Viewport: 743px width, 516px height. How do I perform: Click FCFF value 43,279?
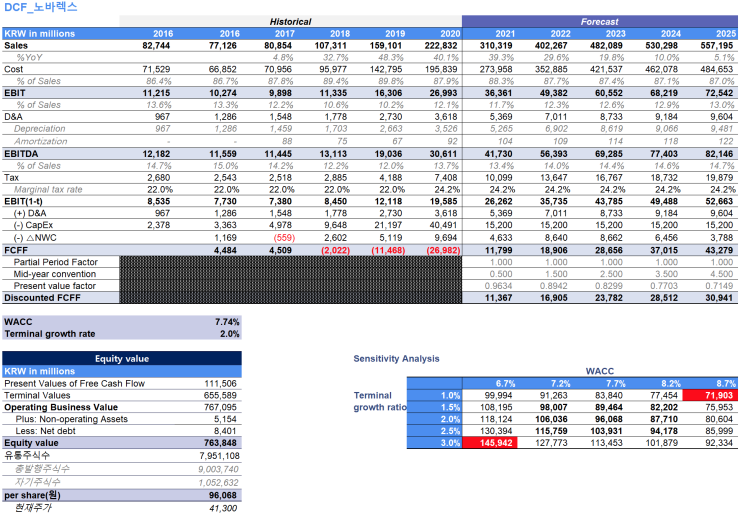(719, 250)
